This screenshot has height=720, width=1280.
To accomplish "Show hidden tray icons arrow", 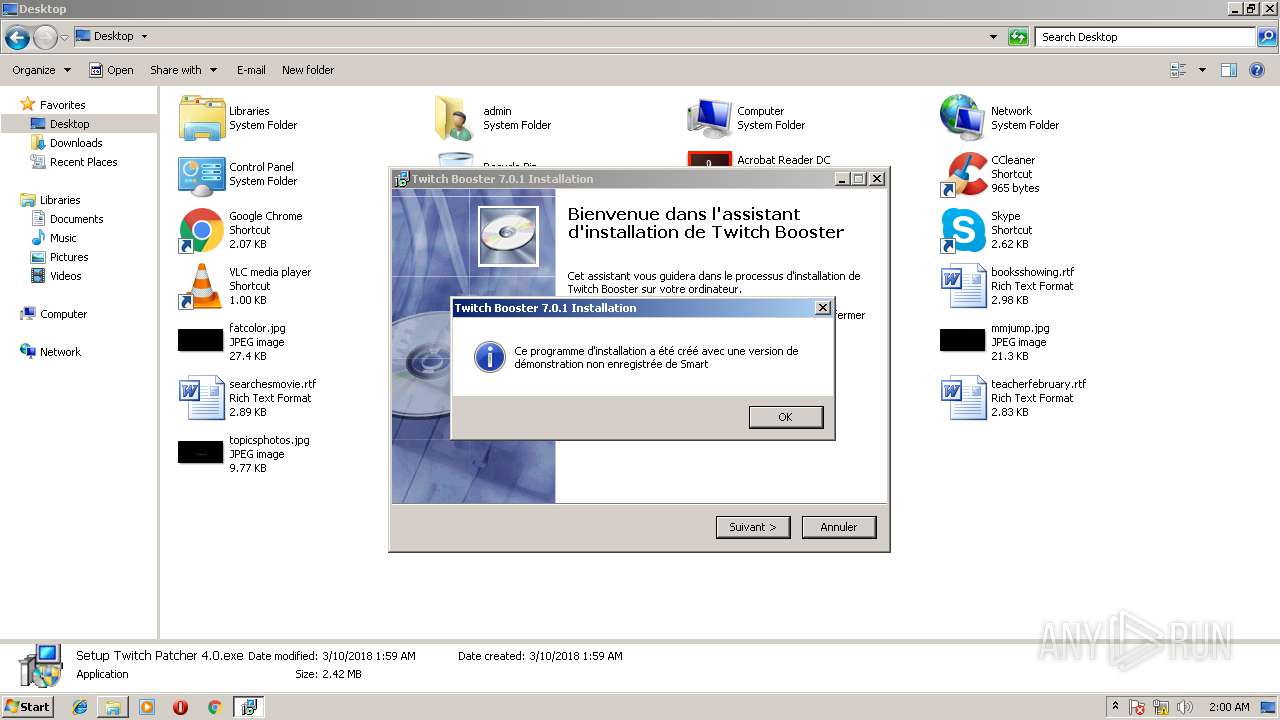I will click(x=1116, y=706).
